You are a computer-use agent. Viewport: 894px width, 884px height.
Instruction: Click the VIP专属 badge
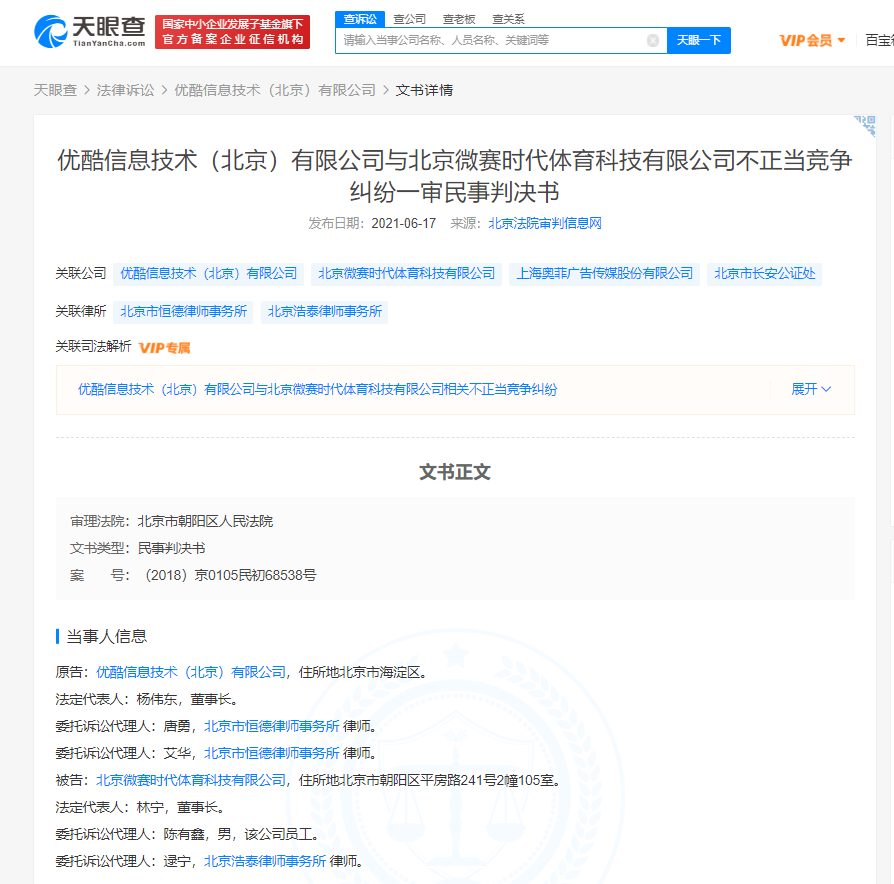pos(164,348)
